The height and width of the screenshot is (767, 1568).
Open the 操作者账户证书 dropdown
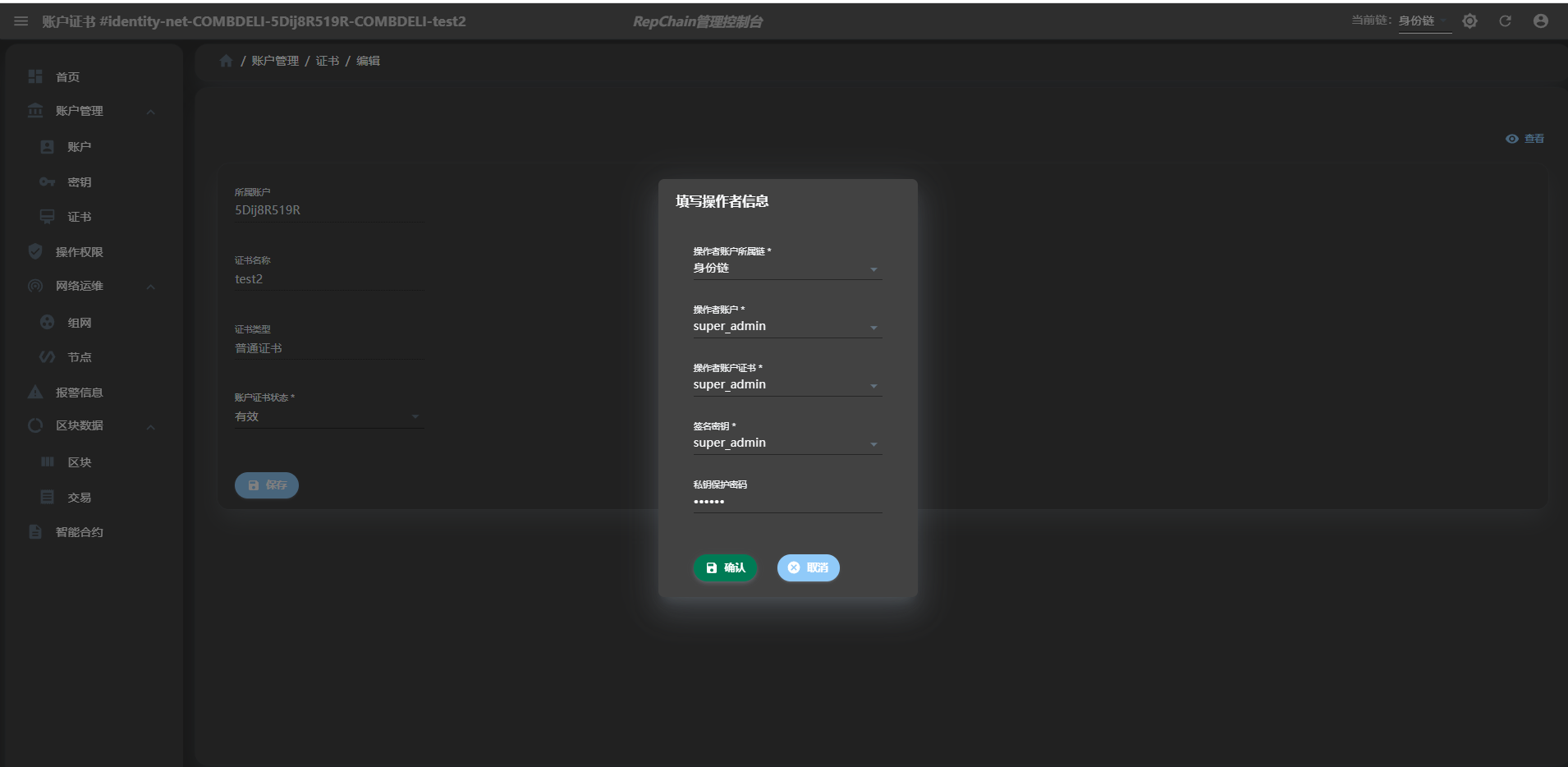click(787, 385)
